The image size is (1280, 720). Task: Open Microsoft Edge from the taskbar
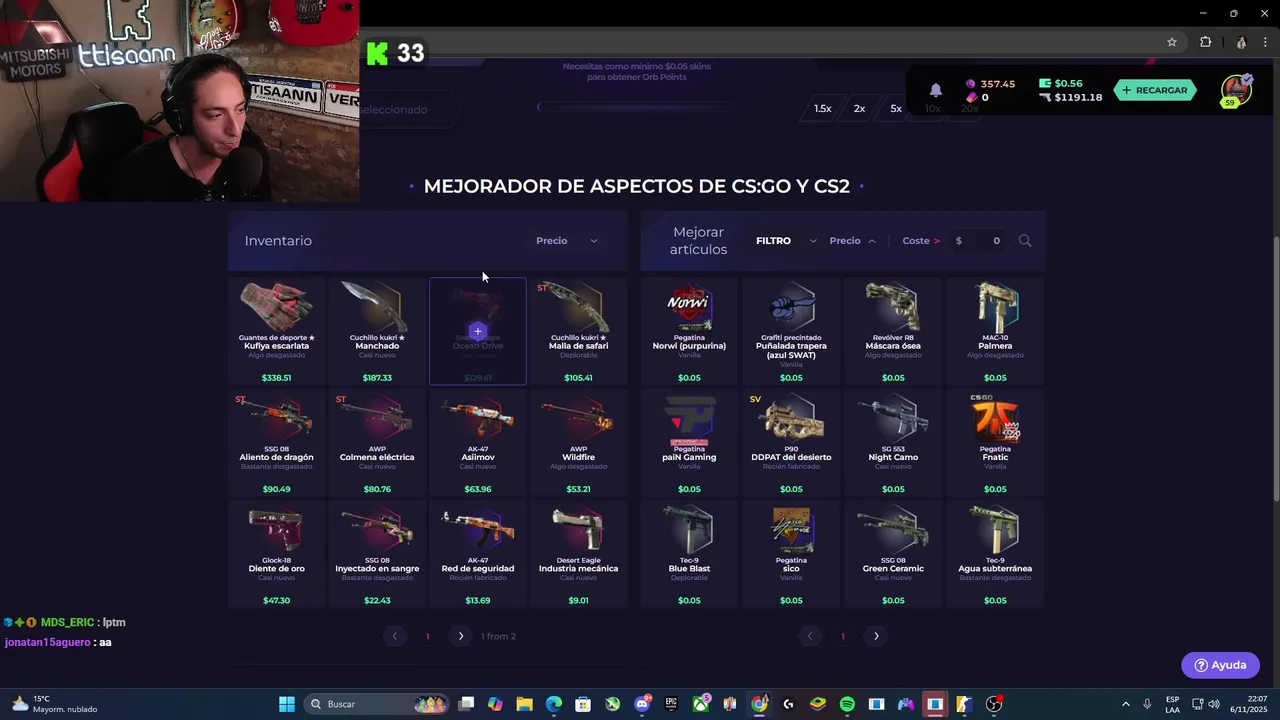553,704
